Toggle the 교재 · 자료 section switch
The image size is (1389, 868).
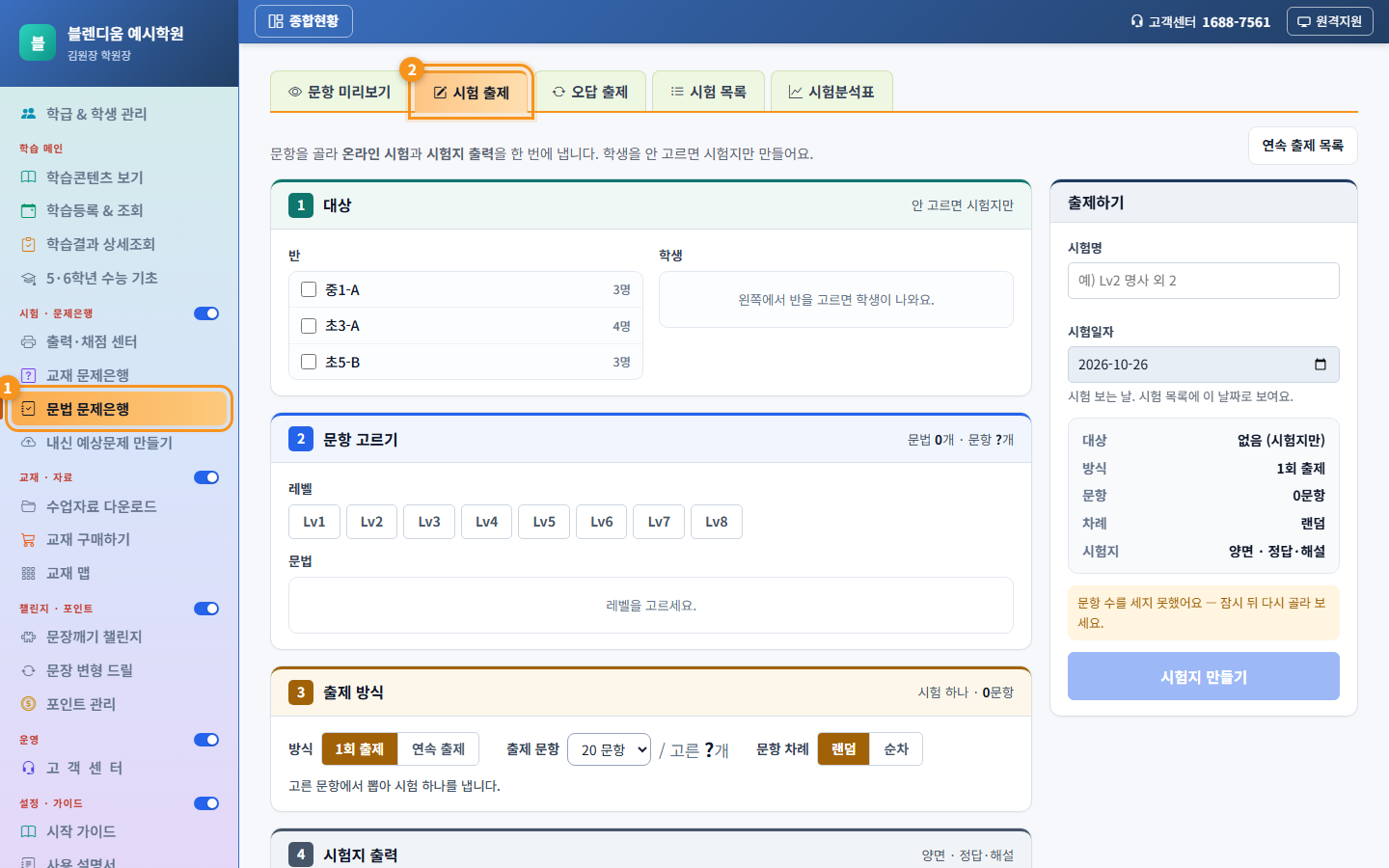[x=206, y=477]
